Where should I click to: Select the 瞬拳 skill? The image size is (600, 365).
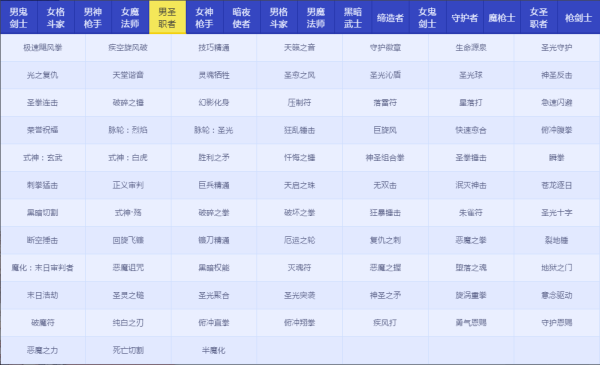click(x=557, y=158)
